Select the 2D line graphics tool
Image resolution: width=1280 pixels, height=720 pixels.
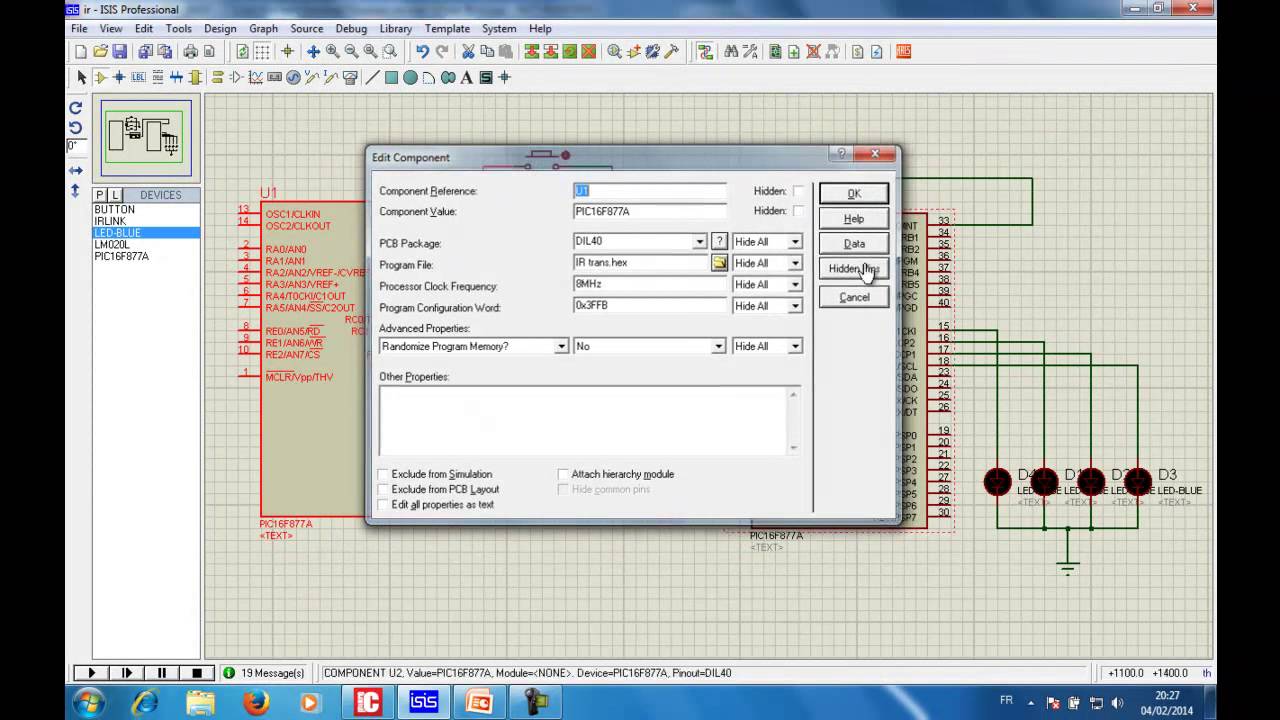click(x=371, y=77)
